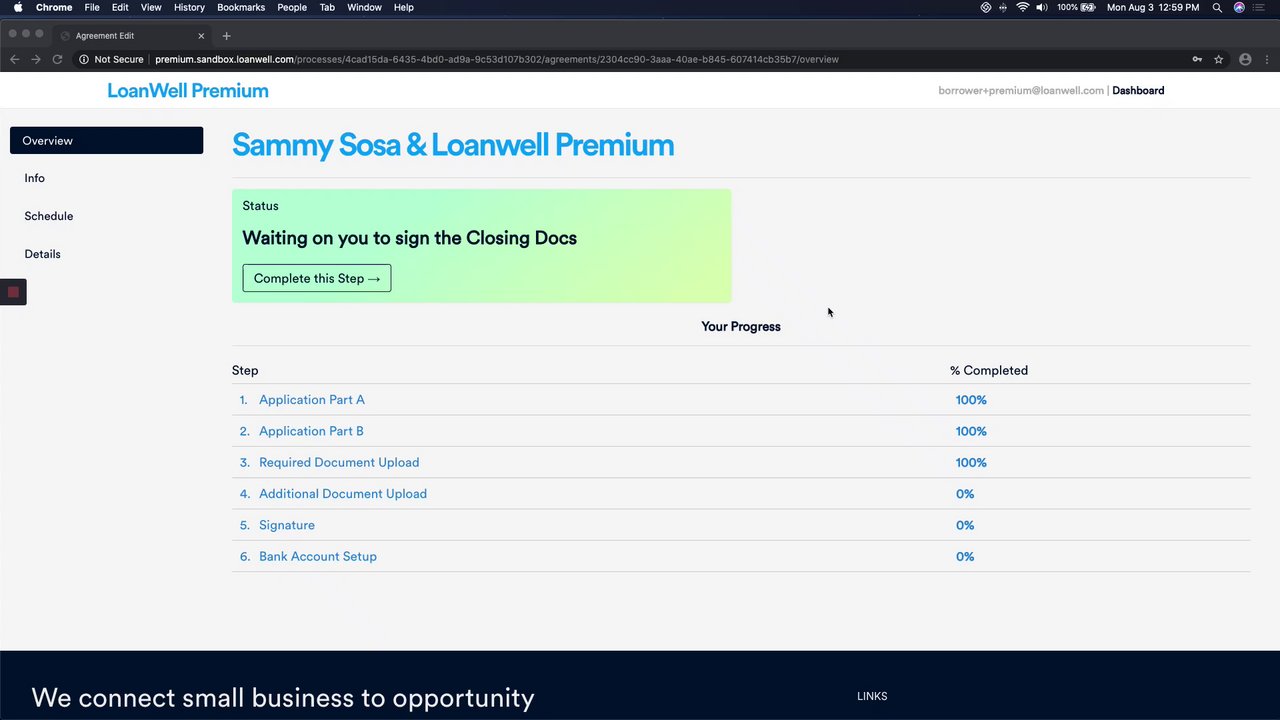The width and height of the screenshot is (1280, 720).
Task: Open the Tab menu
Action: tap(327, 7)
